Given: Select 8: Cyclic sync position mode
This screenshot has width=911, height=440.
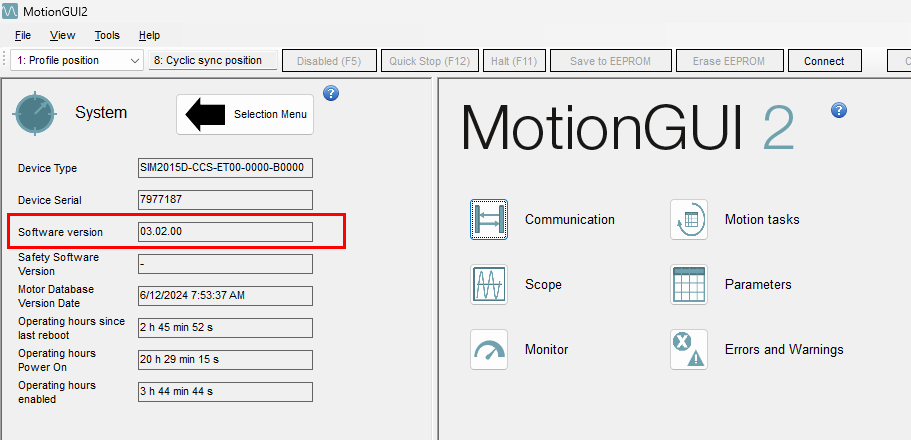Looking at the screenshot, I should click(x=213, y=60).
